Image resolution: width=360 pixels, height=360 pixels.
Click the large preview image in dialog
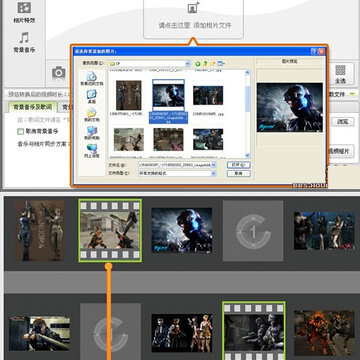290,107
